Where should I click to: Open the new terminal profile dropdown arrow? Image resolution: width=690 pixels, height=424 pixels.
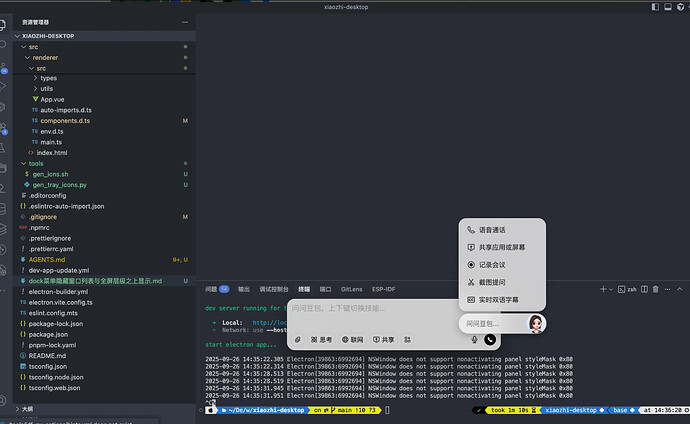[610, 289]
